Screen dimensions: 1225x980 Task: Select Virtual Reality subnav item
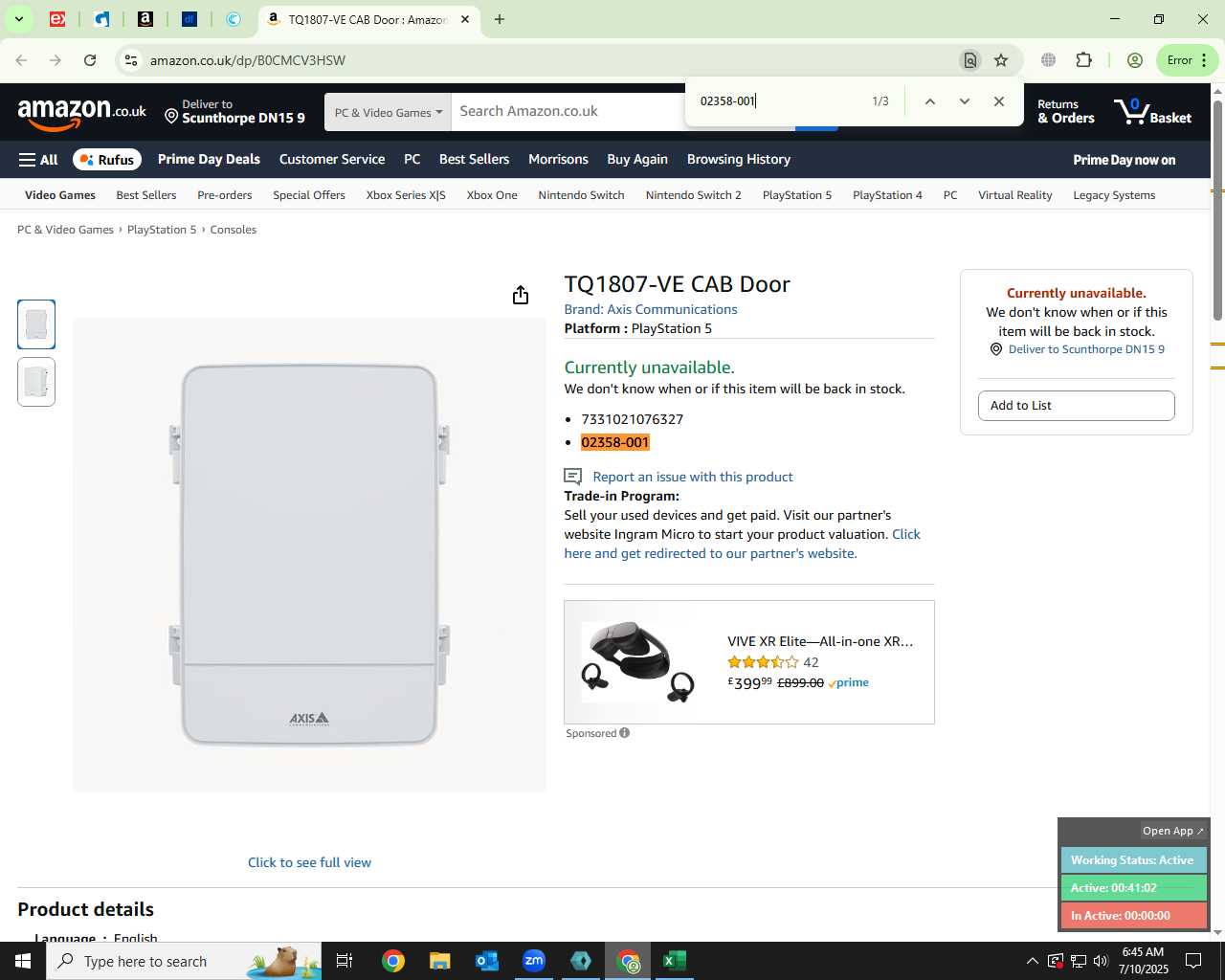click(x=1015, y=195)
